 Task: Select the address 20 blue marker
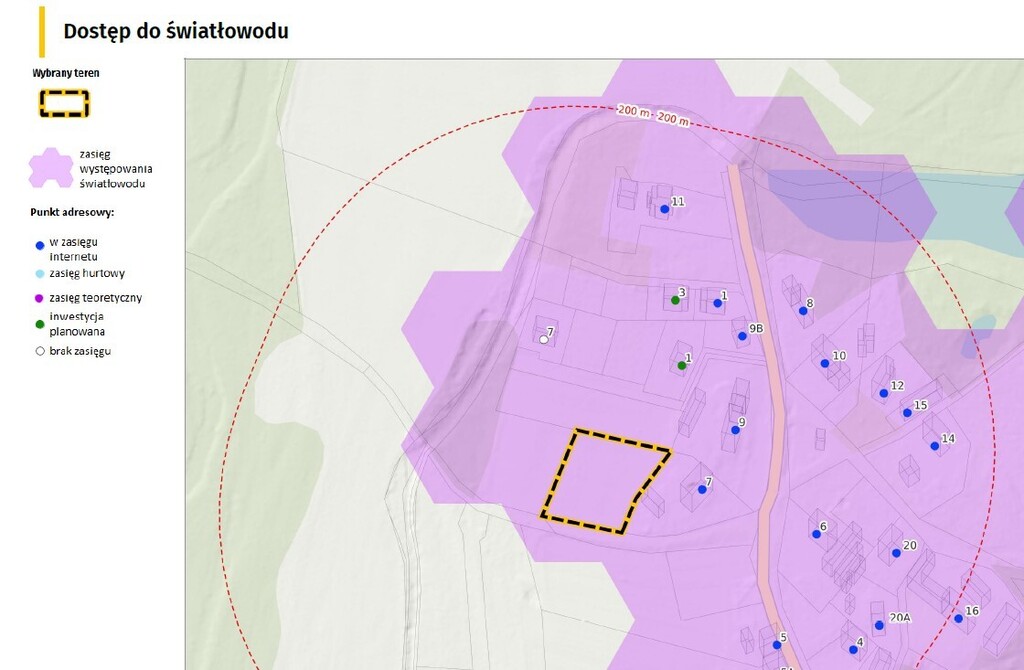pyautogui.click(x=896, y=553)
